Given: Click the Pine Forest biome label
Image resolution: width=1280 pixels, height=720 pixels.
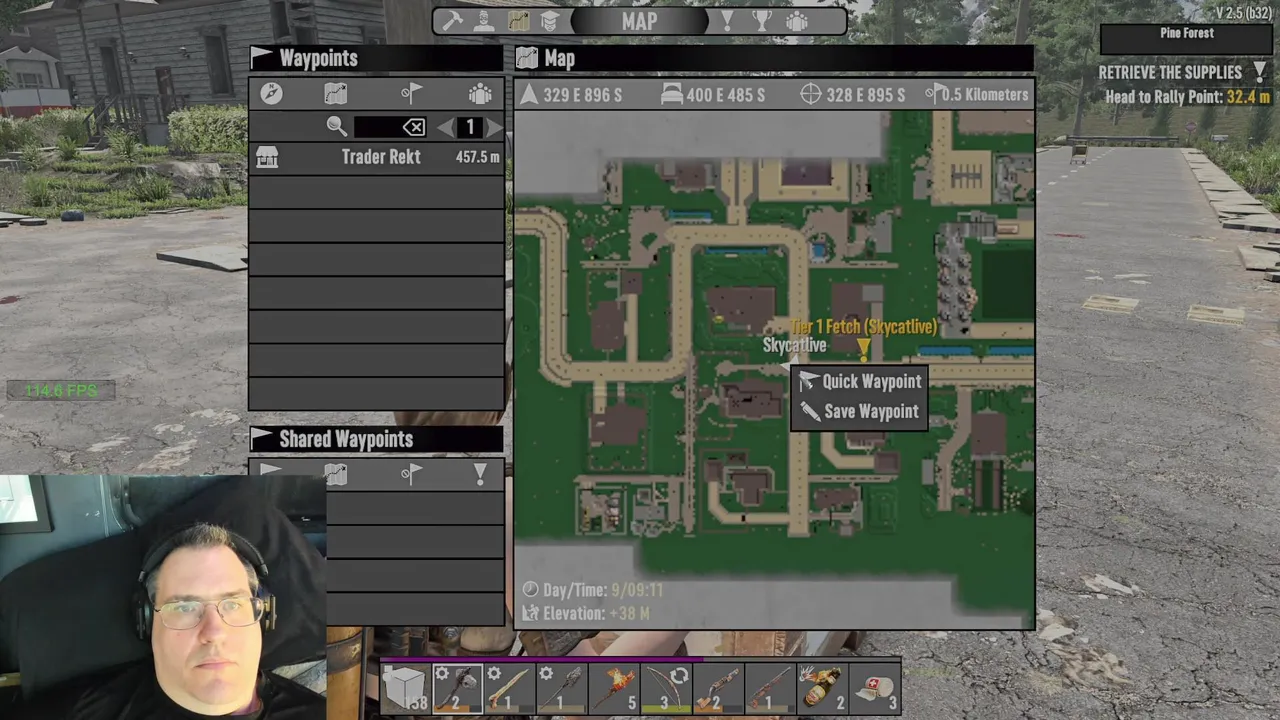Looking at the screenshot, I should click(x=1187, y=33).
